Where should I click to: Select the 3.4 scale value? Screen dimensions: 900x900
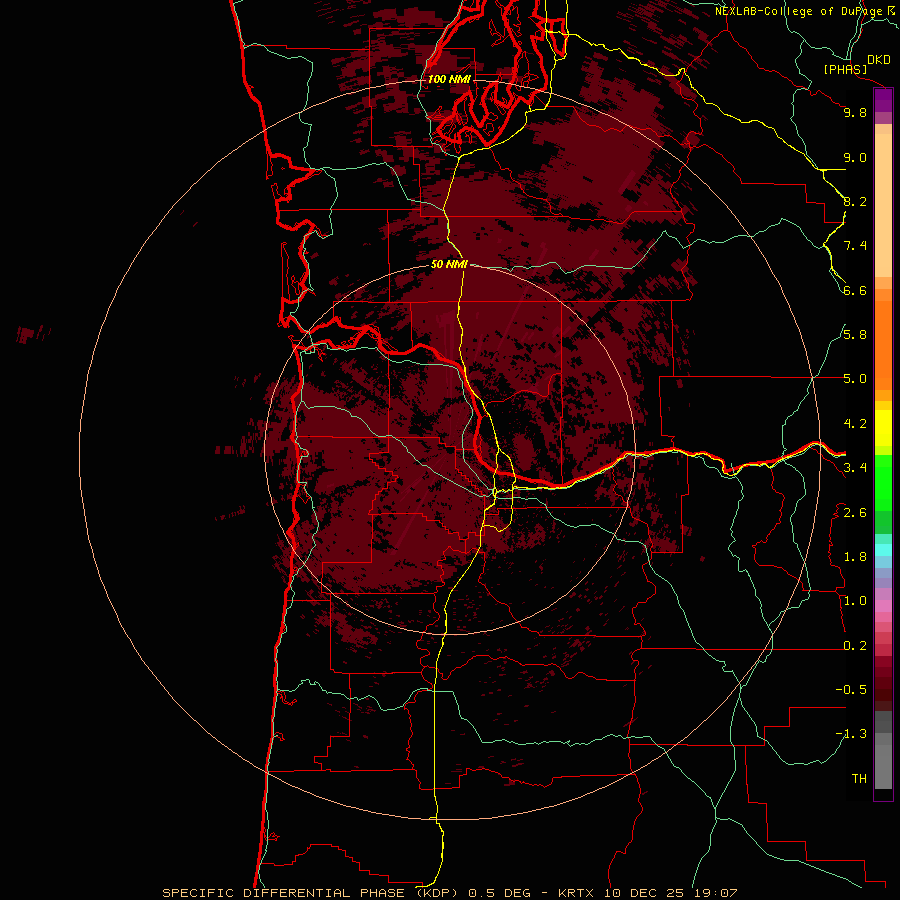click(855, 468)
